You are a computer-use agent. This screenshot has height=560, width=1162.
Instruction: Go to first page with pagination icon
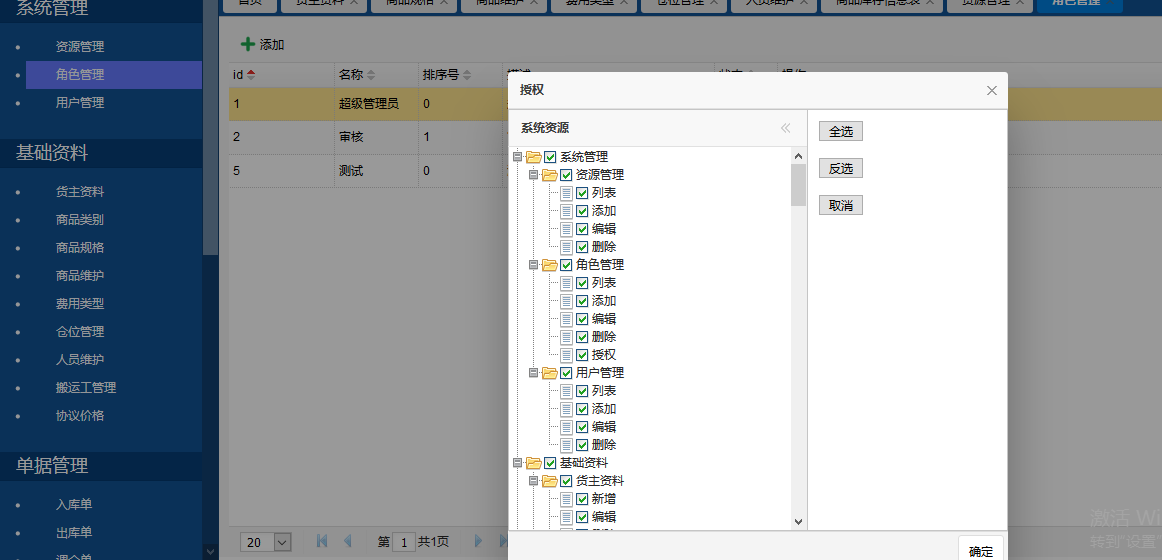pyautogui.click(x=322, y=541)
